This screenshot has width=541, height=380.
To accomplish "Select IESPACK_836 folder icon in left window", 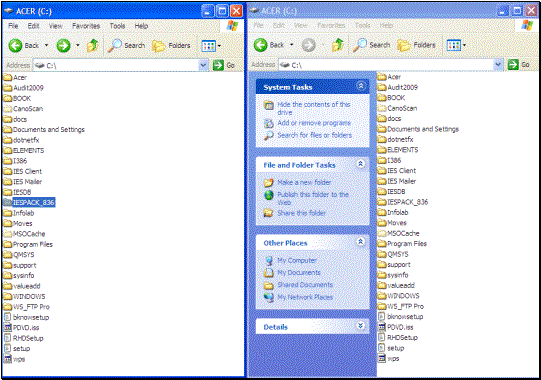I will (8, 202).
